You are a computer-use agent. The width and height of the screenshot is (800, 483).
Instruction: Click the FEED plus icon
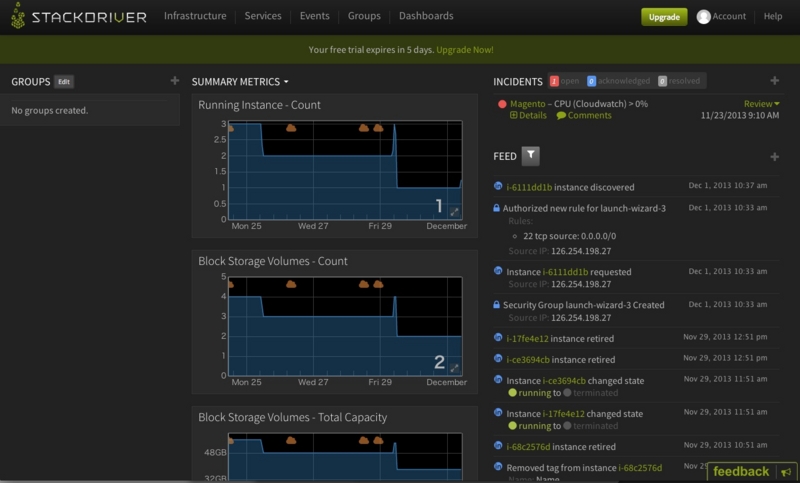[x=774, y=157]
